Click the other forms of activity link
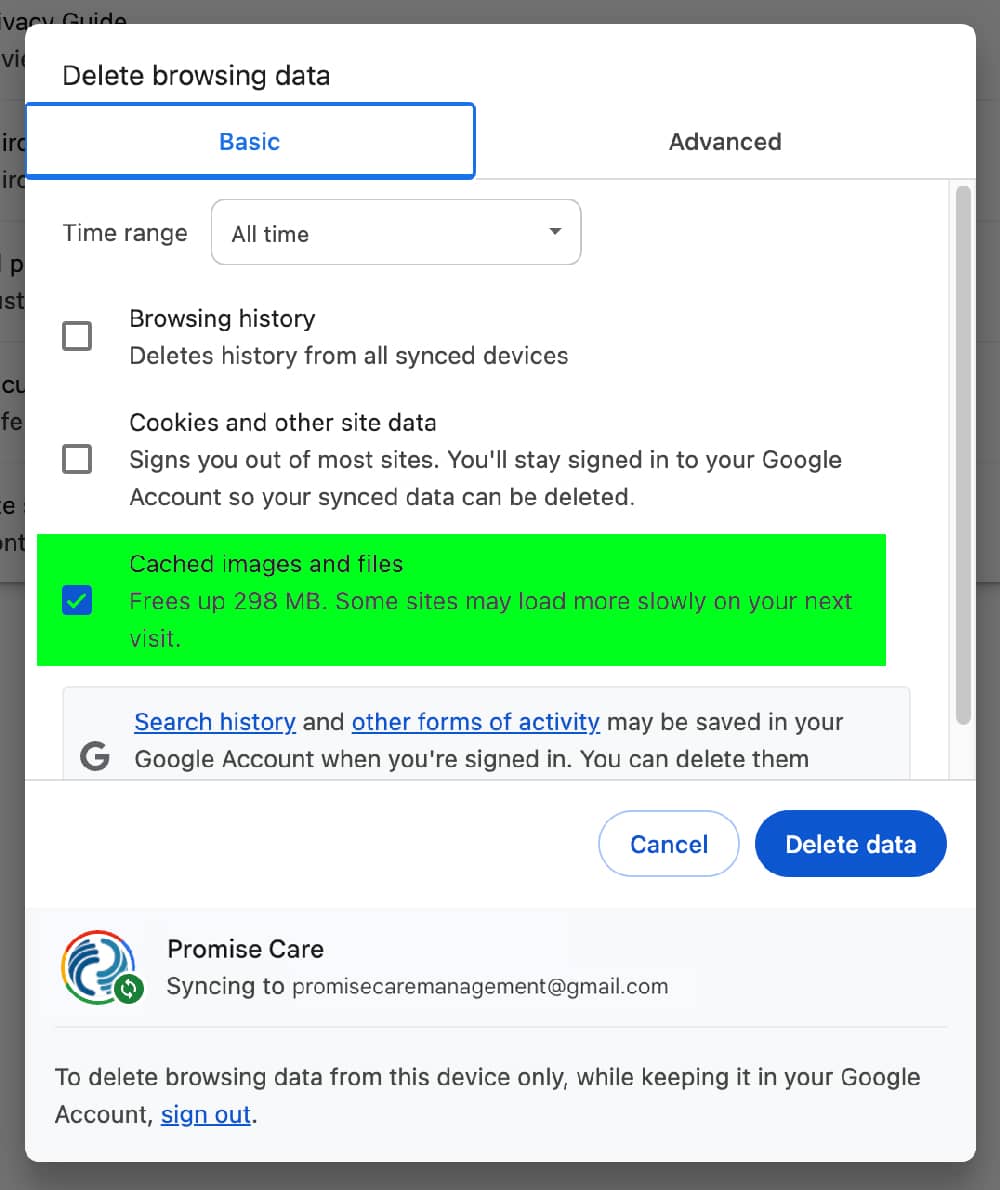 click(x=475, y=721)
